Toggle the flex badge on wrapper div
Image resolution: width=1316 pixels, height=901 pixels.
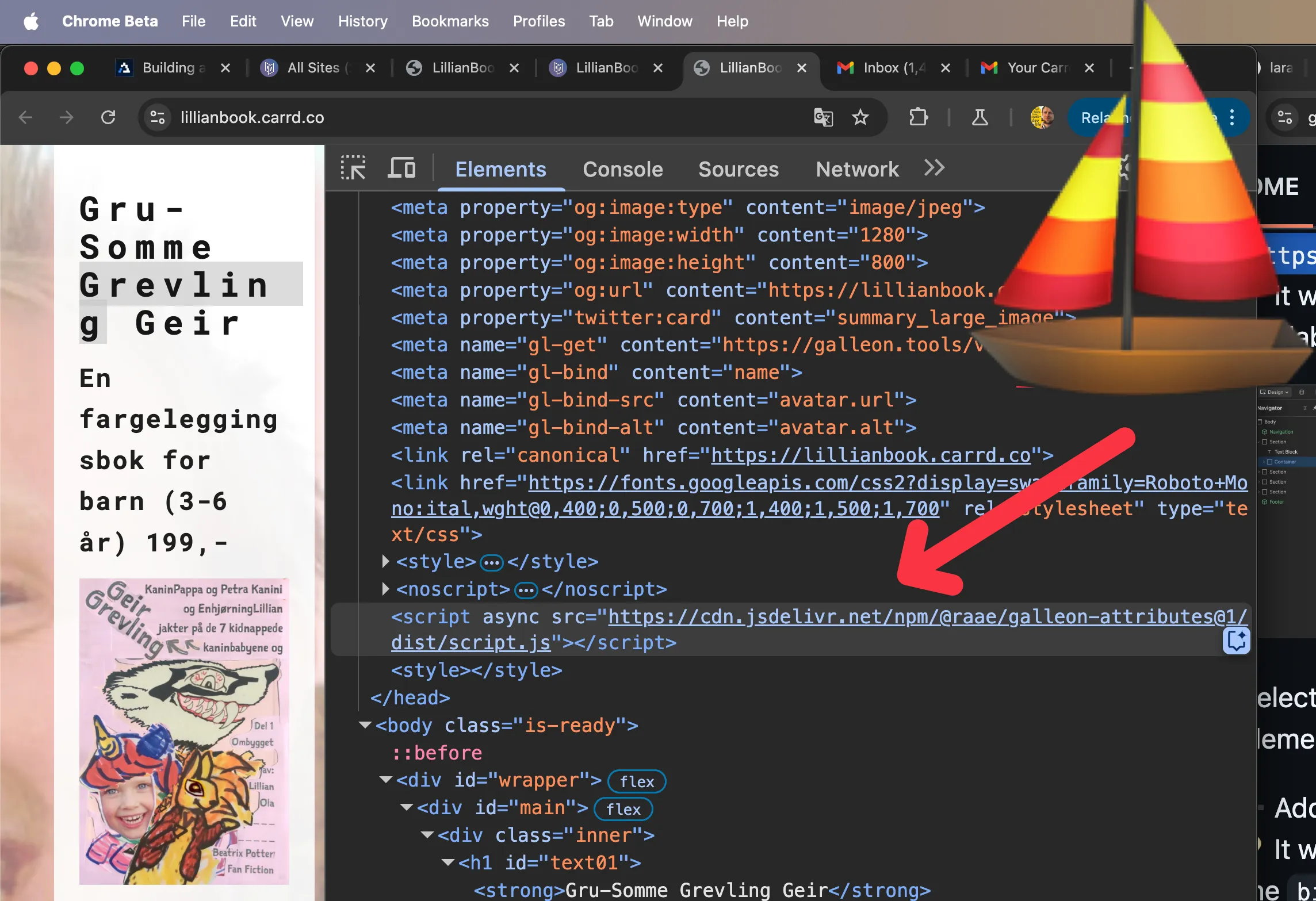(x=636, y=781)
